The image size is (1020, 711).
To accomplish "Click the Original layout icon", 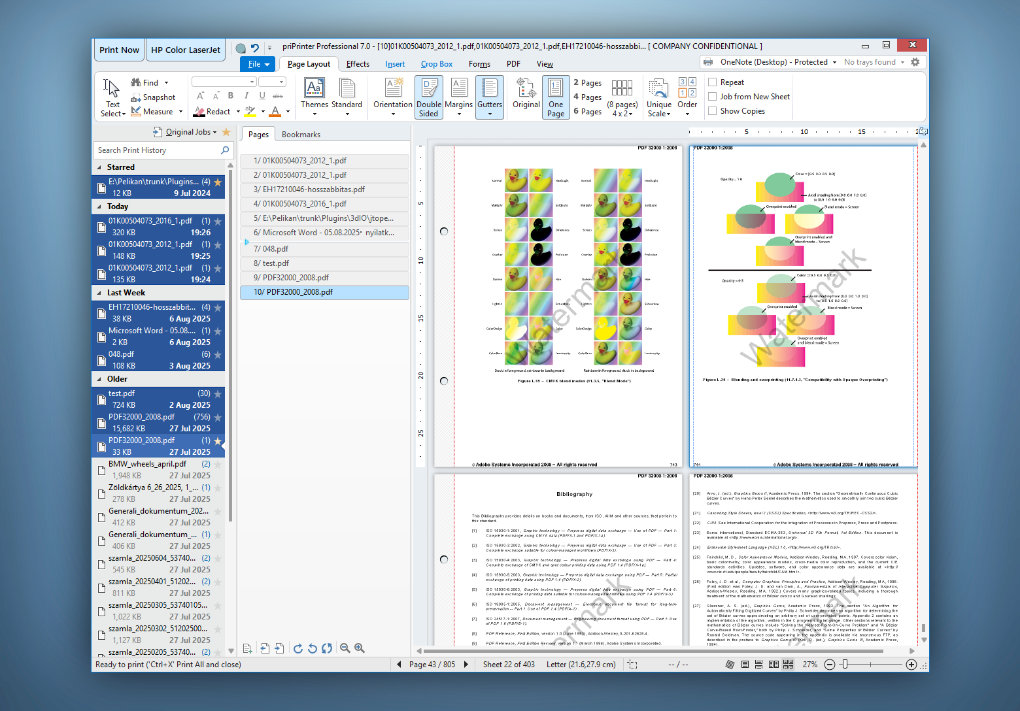I will (526, 94).
